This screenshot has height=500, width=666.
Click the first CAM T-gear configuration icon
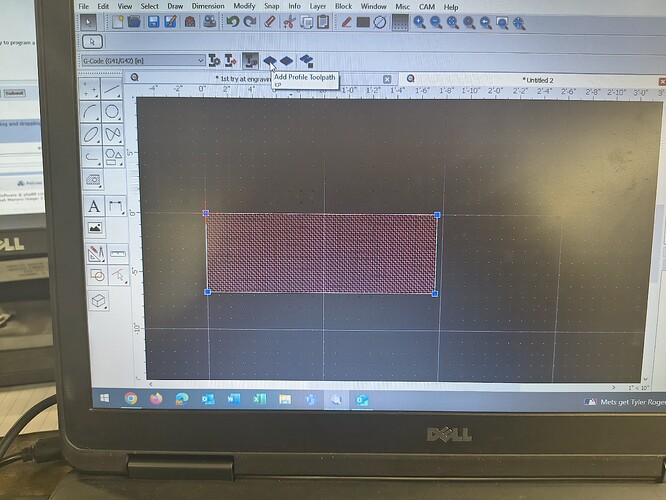click(214, 61)
